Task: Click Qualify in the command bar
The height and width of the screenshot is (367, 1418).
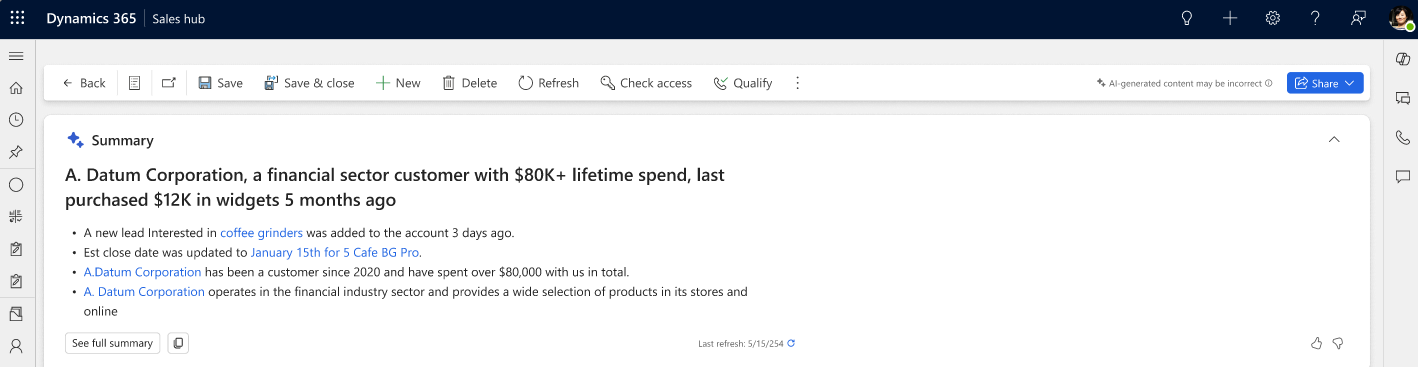Action: pos(743,83)
